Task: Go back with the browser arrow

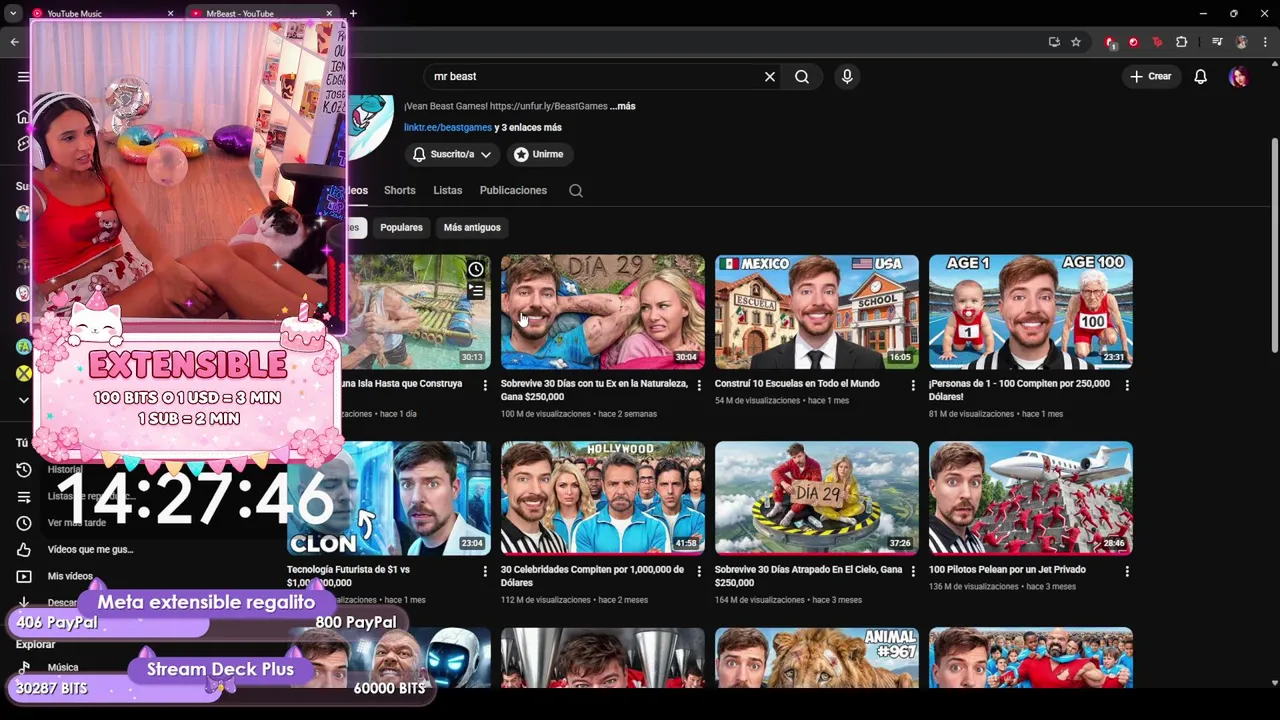Action: click(x=14, y=42)
